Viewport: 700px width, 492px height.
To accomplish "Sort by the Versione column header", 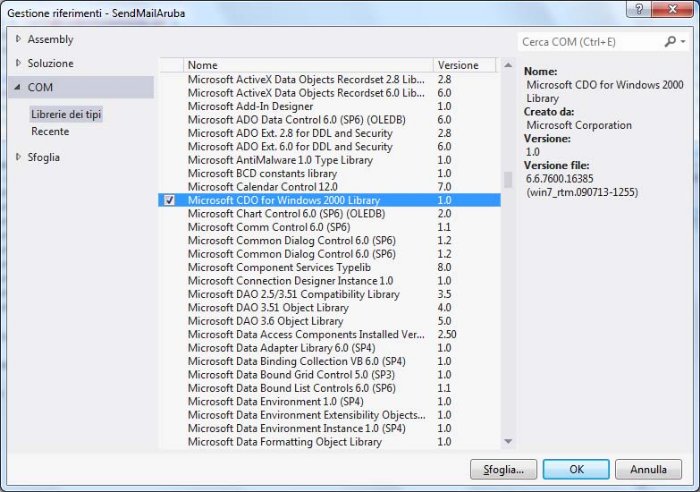I will pos(464,65).
